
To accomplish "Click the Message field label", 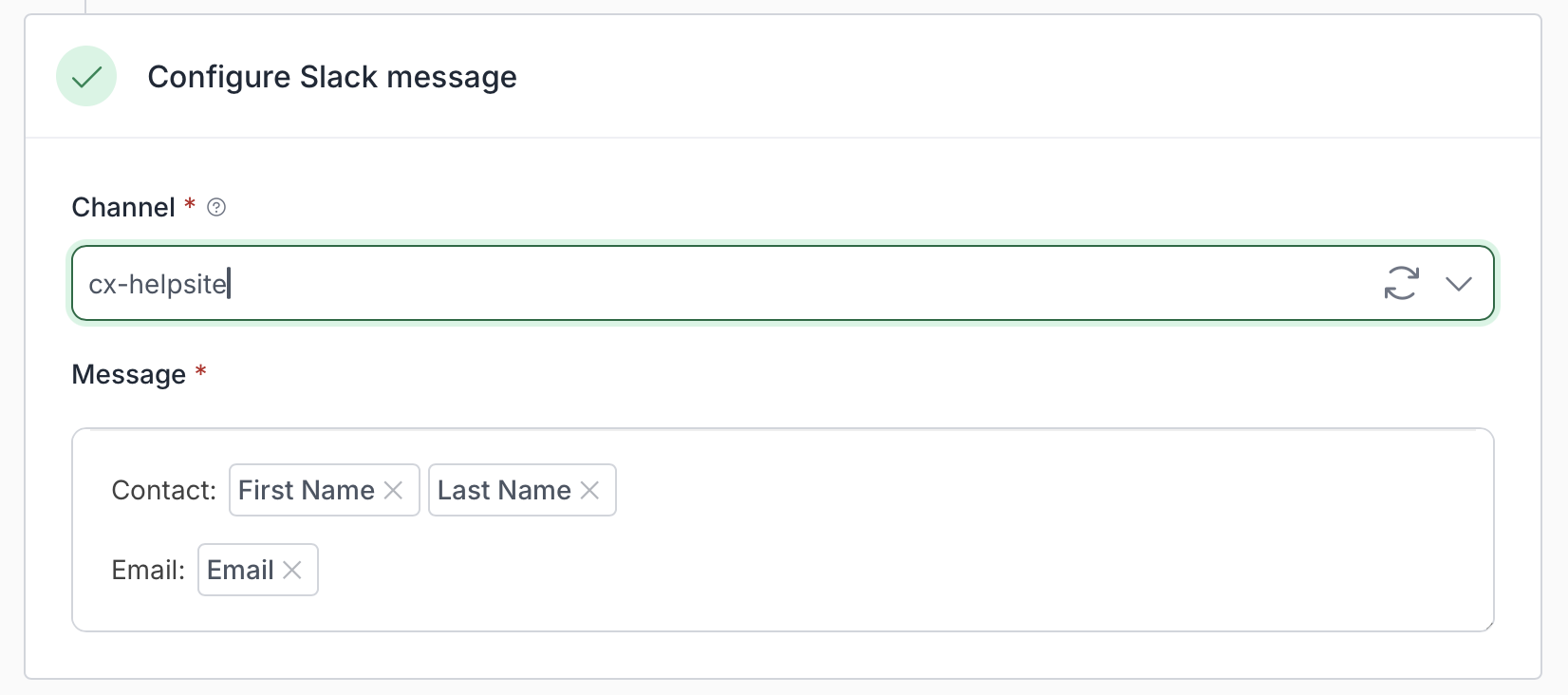I will point(129,374).
